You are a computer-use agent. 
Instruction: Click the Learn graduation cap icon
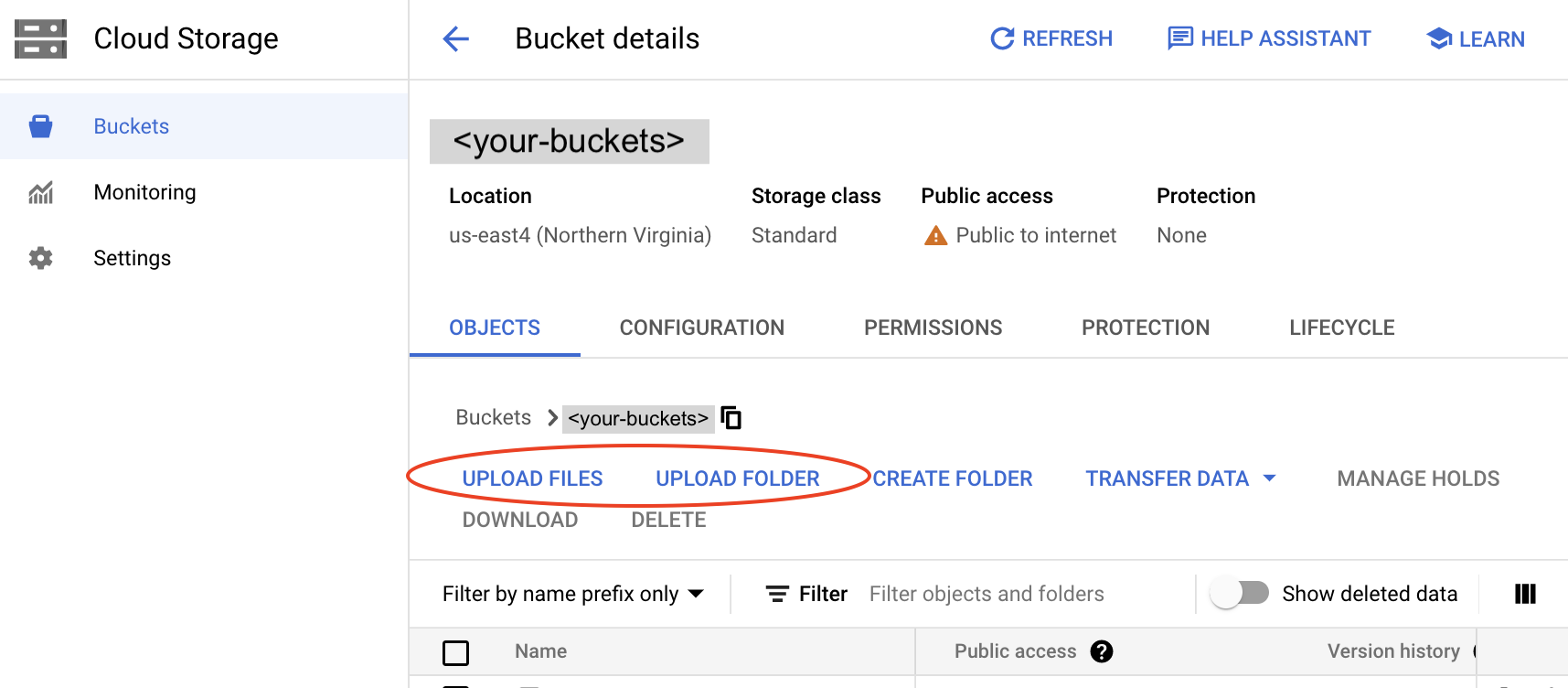1439,38
